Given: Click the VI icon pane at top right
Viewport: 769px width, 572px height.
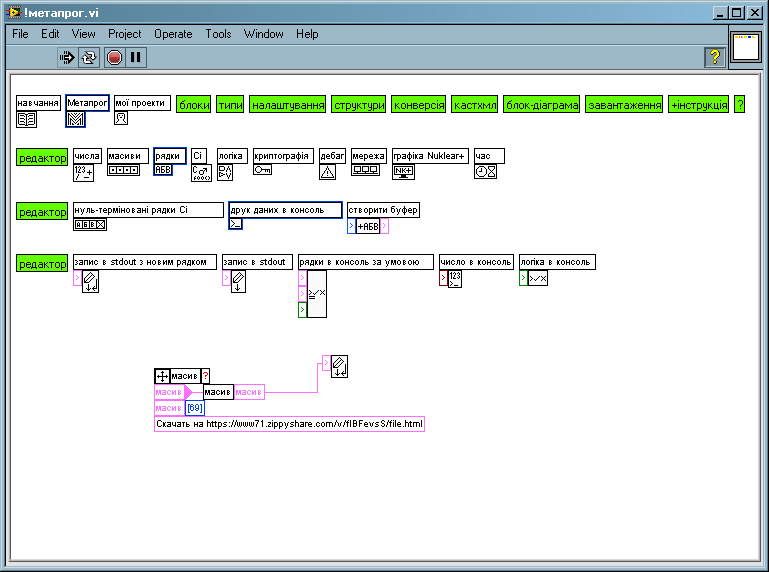Looking at the screenshot, I should tap(745, 48).
